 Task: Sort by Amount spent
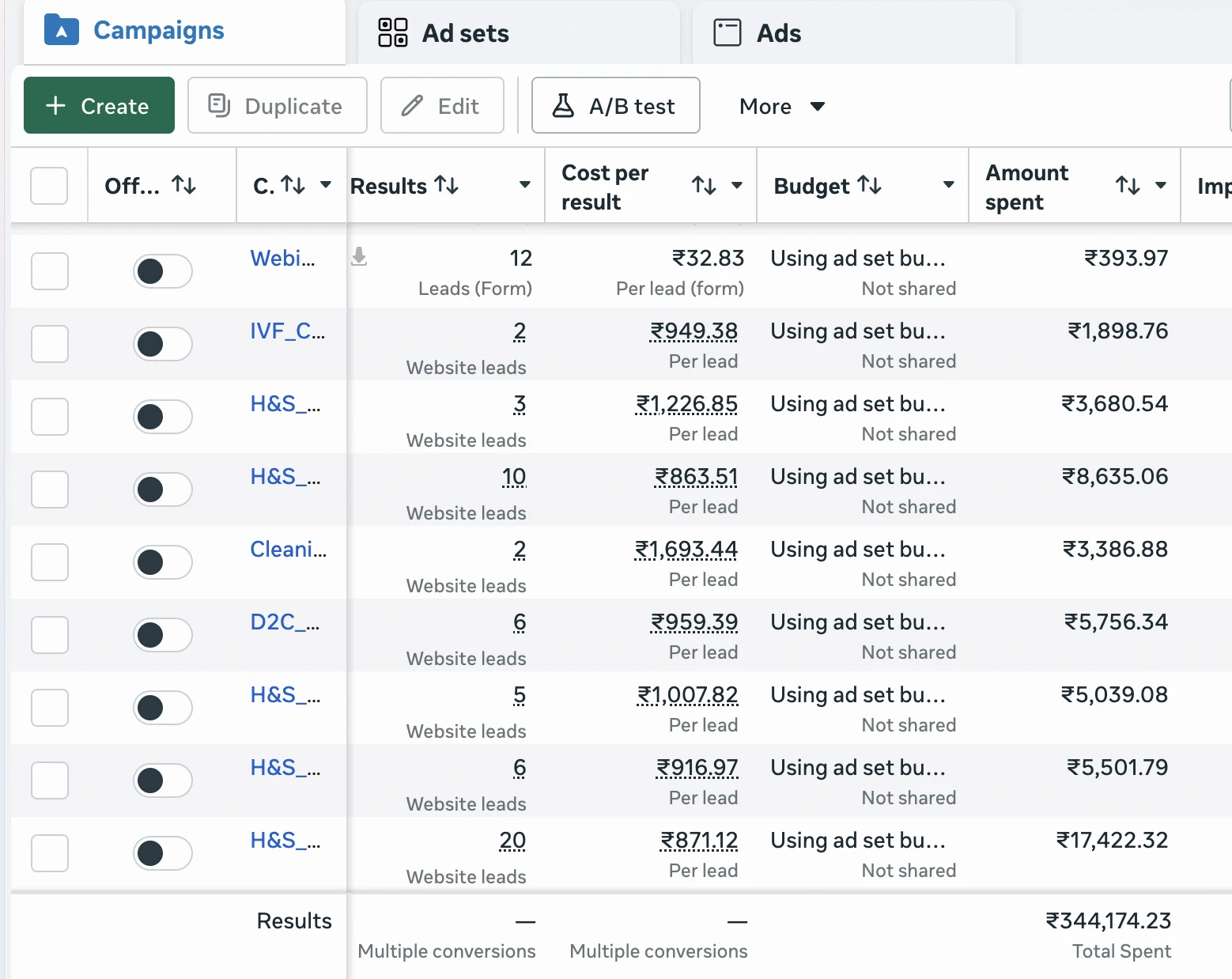(1128, 186)
